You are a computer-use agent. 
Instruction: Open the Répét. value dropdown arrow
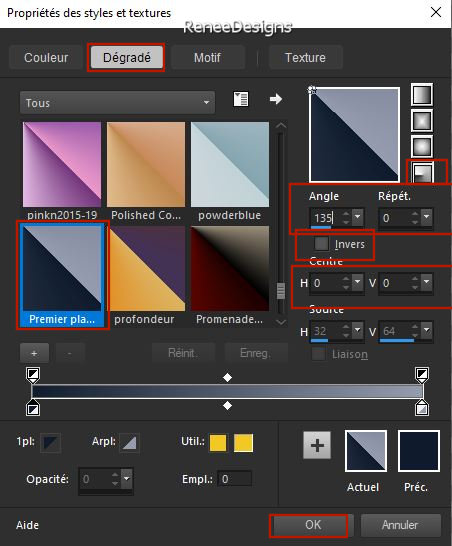point(427,218)
